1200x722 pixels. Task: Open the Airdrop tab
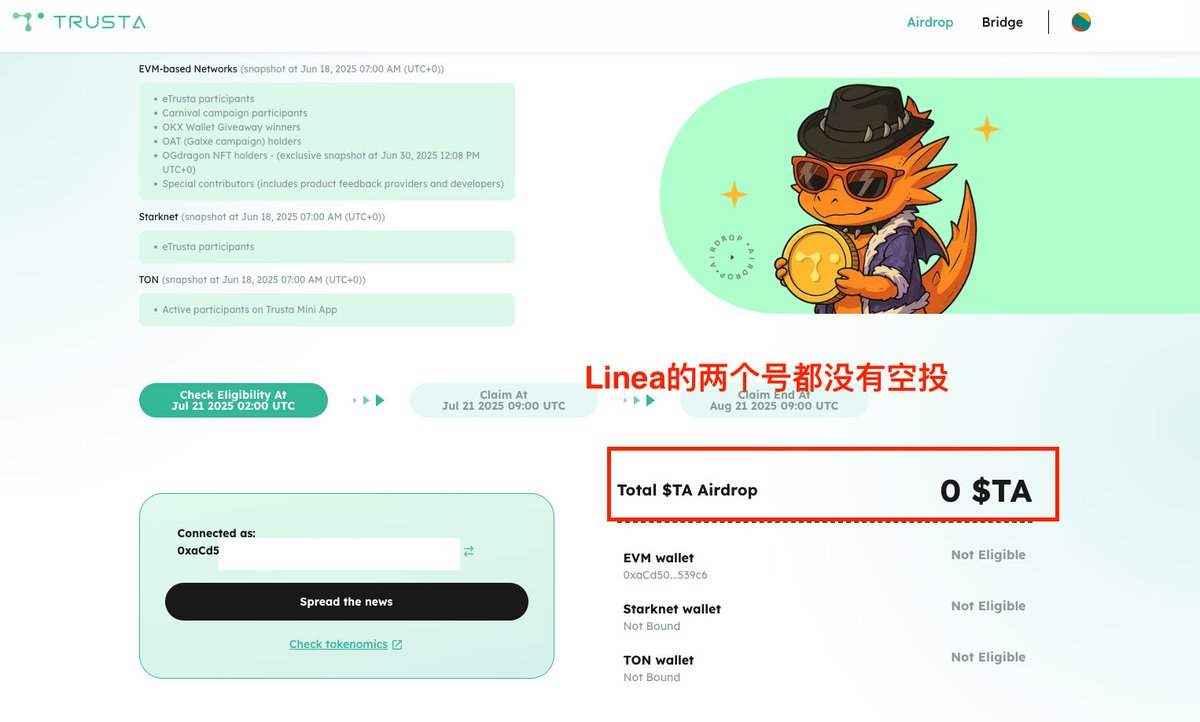930,22
